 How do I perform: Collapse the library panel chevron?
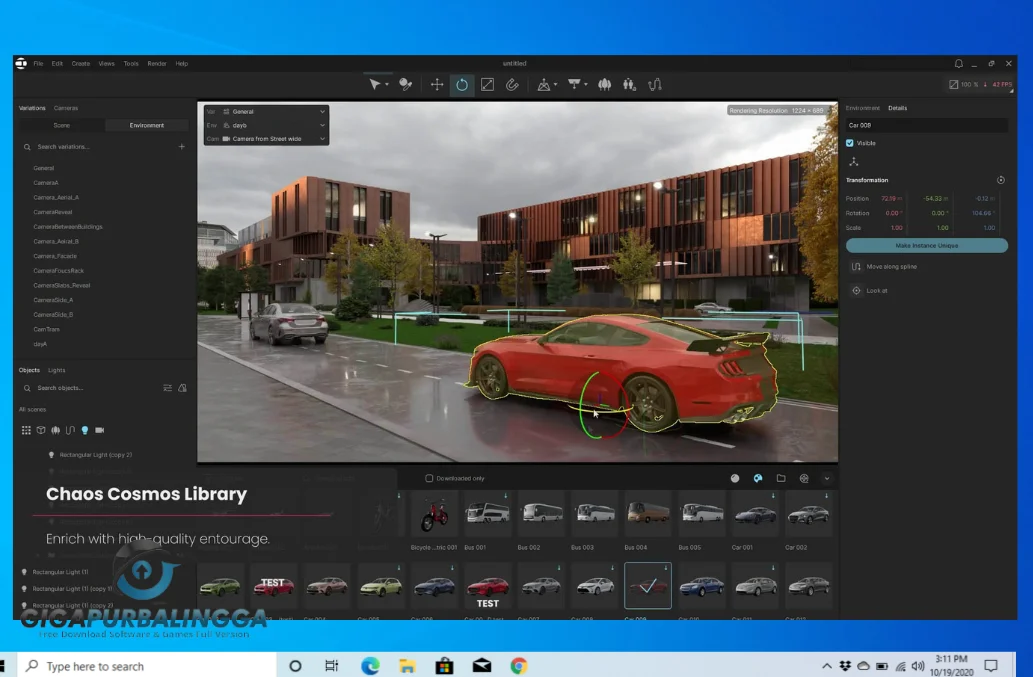827,478
